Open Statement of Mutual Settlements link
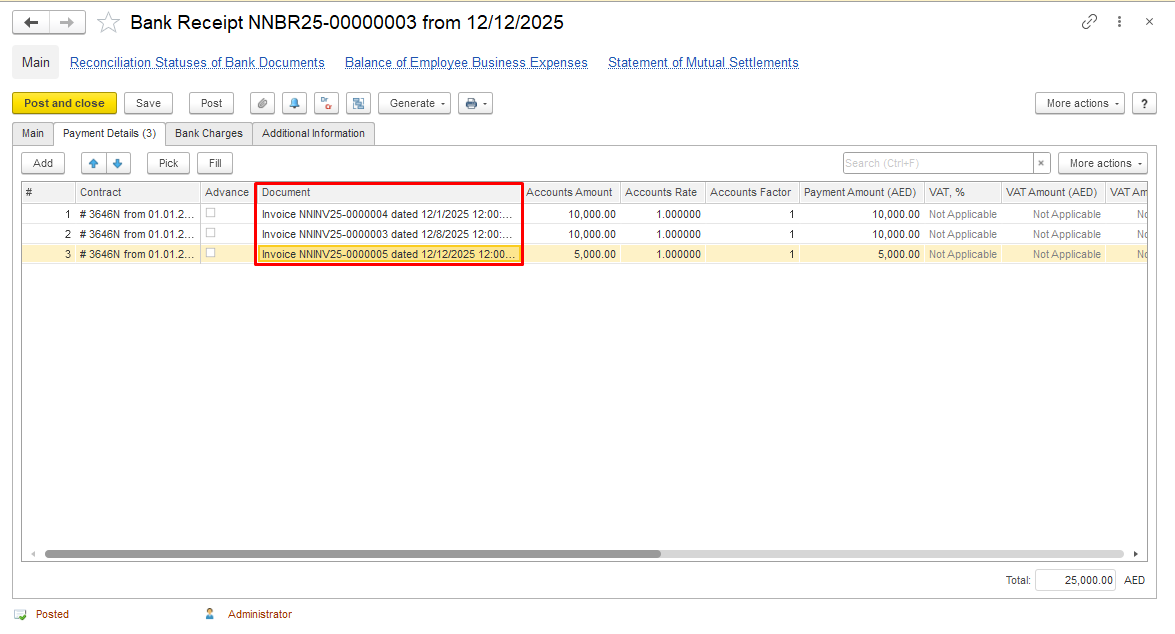1175x634 pixels. pos(703,63)
